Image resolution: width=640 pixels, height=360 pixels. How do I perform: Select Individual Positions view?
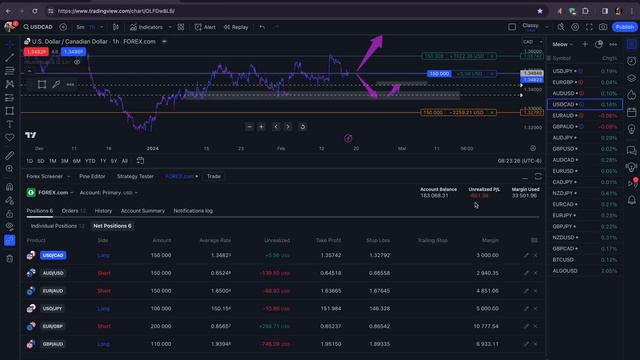(x=58, y=226)
